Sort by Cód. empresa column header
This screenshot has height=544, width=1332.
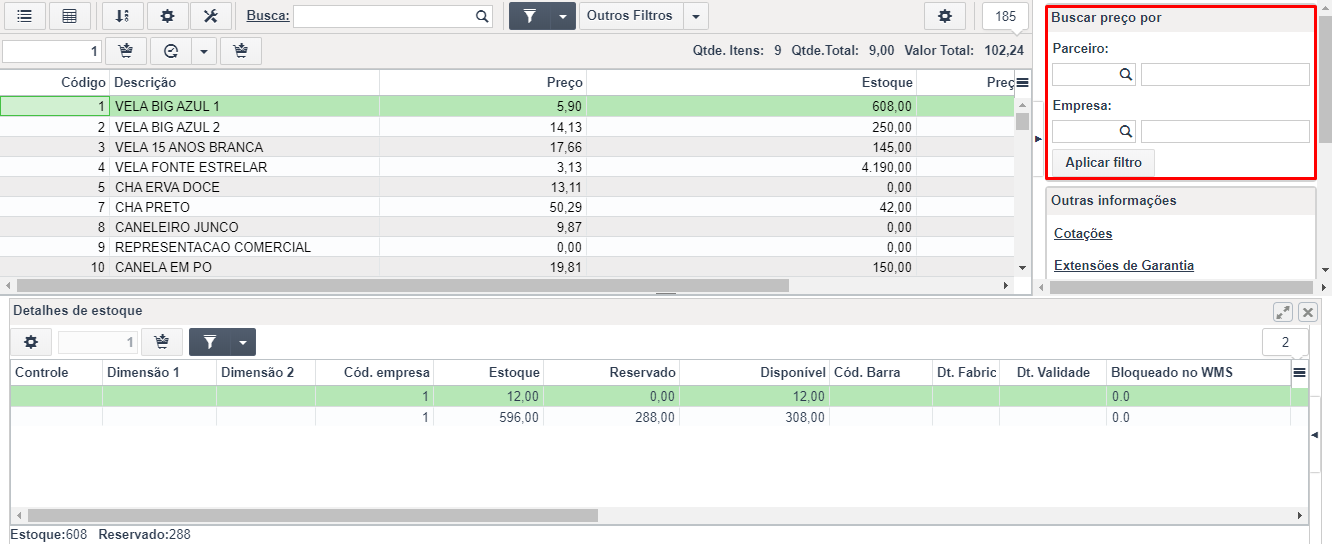(375, 372)
